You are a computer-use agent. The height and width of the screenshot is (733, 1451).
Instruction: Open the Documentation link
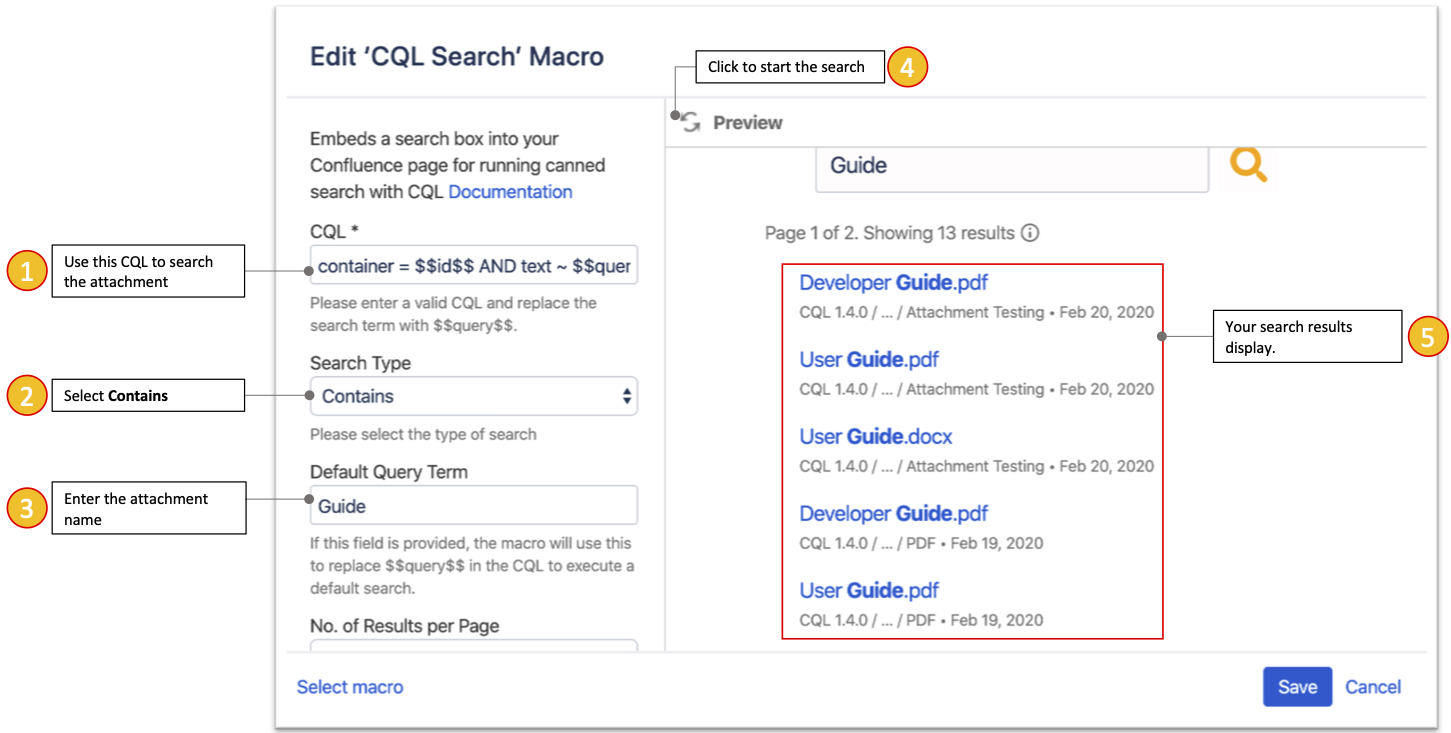tap(510, 192)
